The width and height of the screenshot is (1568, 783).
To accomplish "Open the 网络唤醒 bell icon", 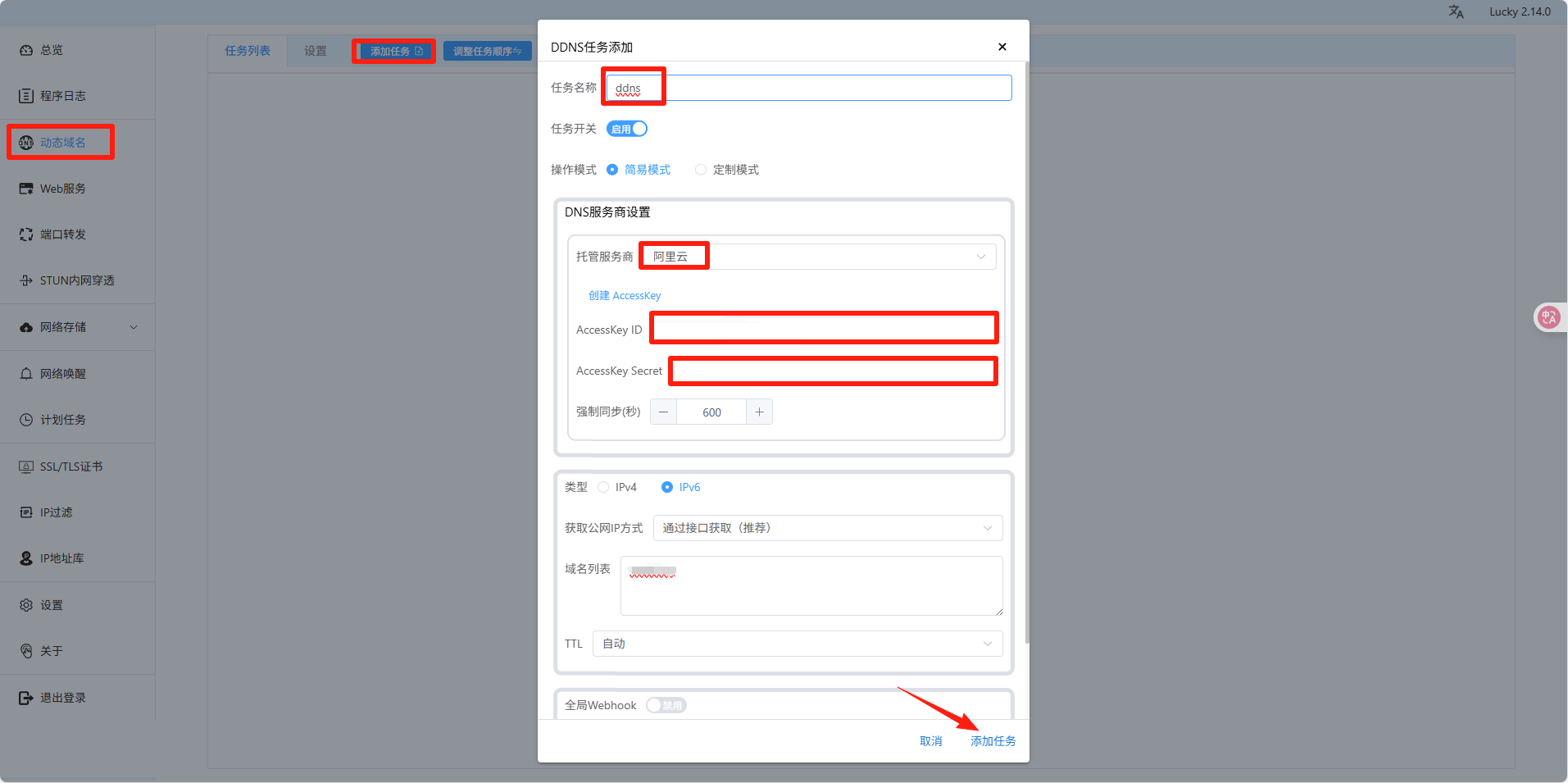I will [x=26, y=374].
